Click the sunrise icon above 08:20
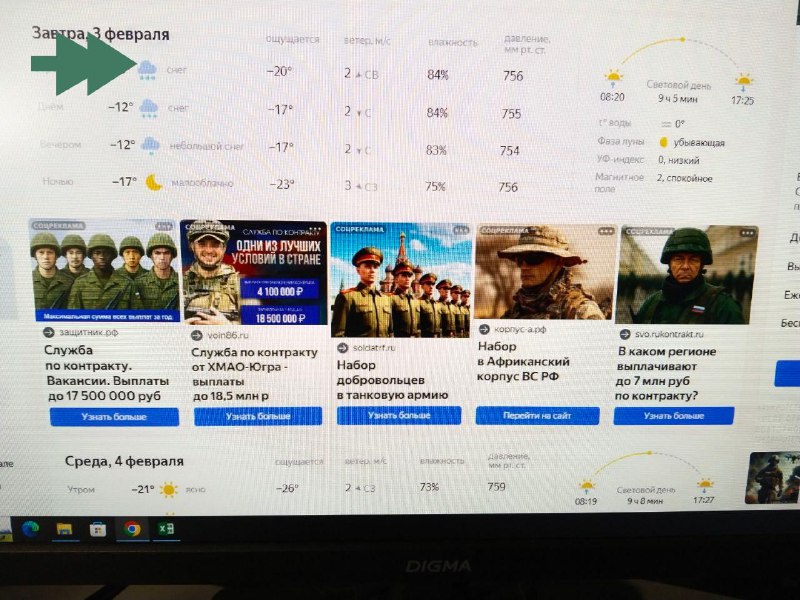The width and height of the screenshot is (800, 600). click(x=613, y=77)
